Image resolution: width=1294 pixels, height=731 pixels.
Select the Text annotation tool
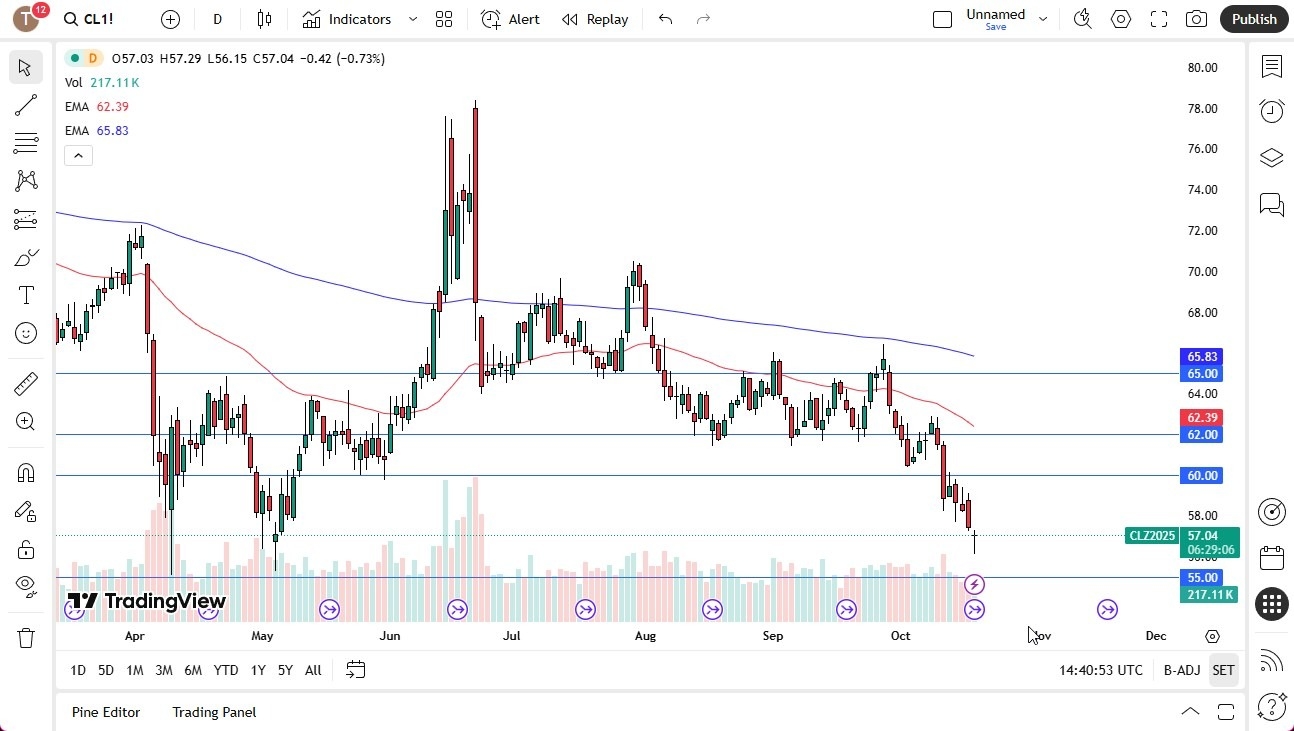(x=25, y=294)
